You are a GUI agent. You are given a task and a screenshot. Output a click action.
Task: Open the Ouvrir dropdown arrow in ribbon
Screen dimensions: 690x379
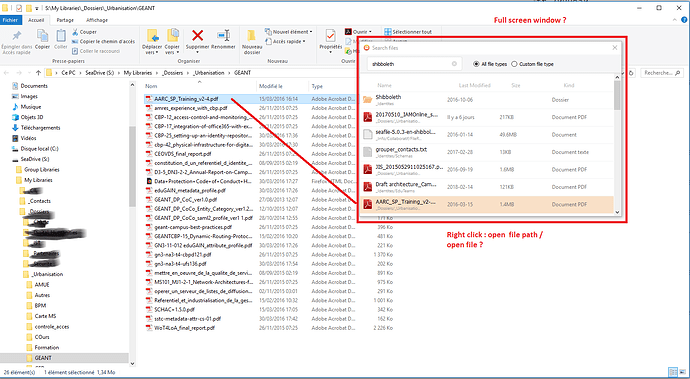370,32
